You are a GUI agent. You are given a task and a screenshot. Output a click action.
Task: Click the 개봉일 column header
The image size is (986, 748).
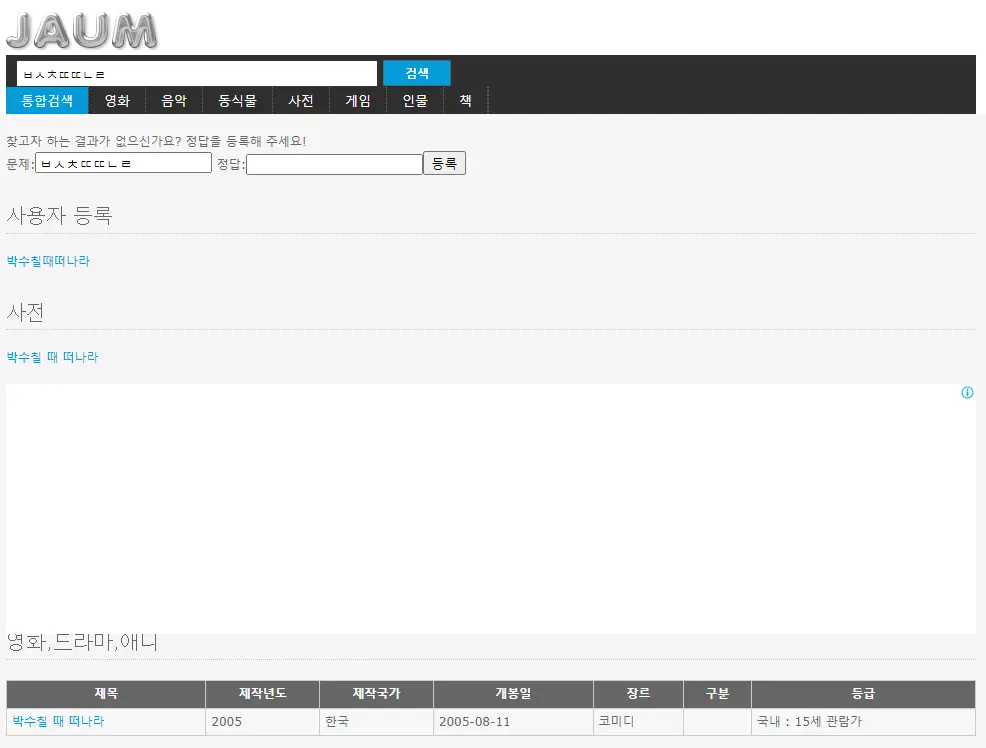point(513,694)
